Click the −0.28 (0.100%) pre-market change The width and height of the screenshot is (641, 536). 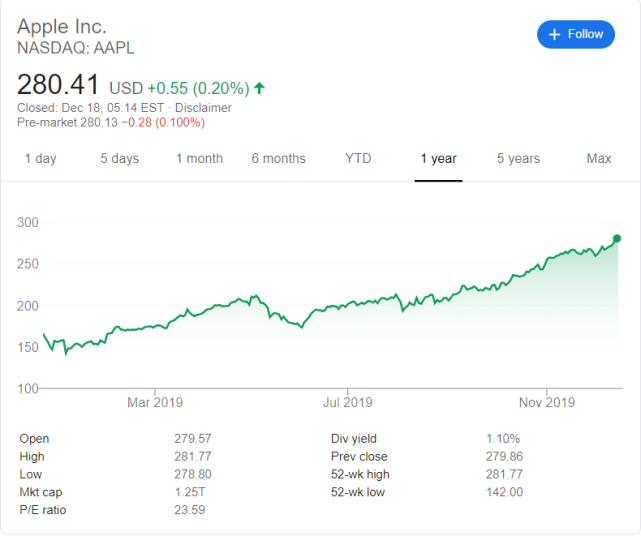pos(163,122)
